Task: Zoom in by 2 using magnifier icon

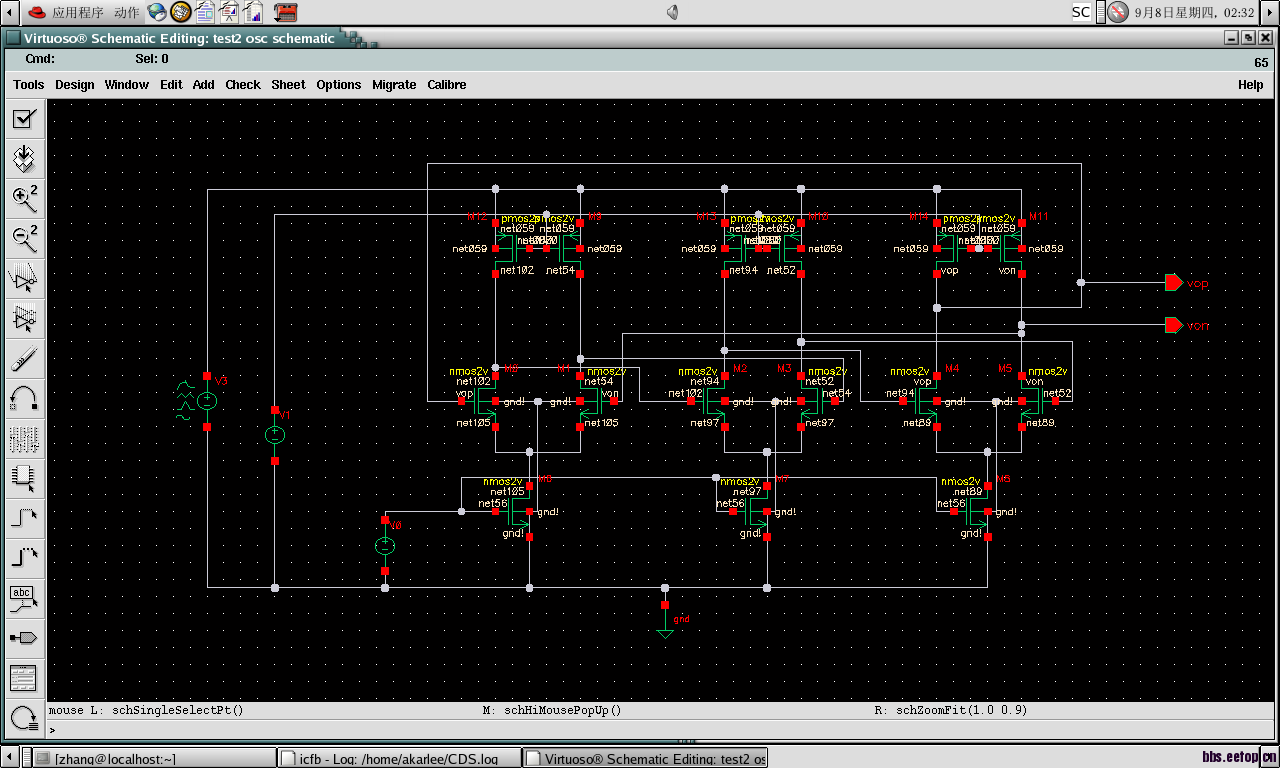Action: coord(24,198)
